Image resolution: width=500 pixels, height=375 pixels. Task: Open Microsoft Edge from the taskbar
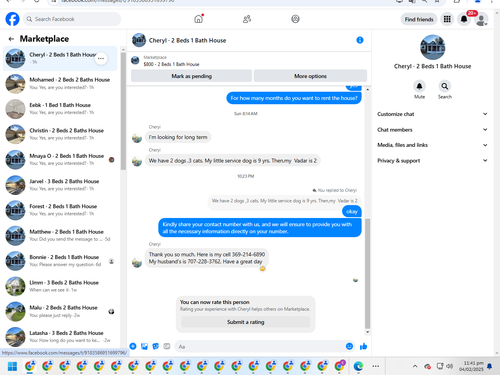358,366
